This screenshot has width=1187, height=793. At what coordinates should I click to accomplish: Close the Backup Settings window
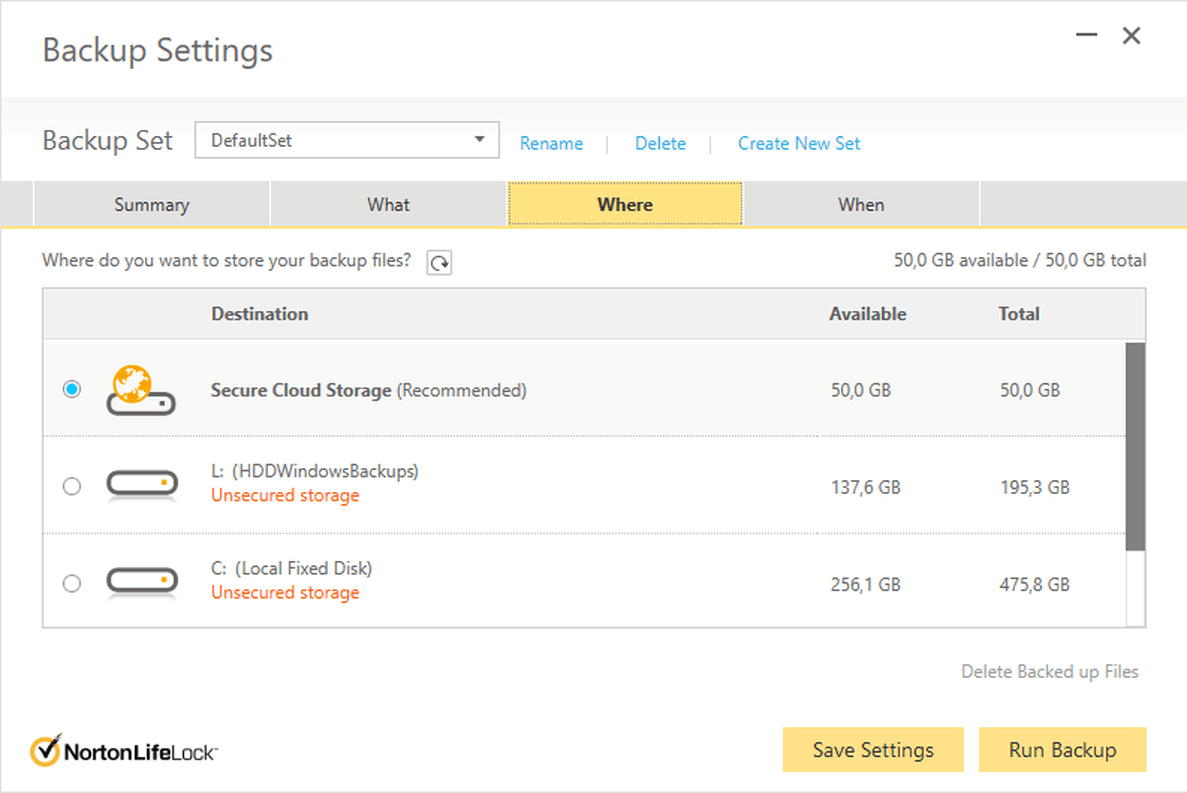coord(1131,36)
